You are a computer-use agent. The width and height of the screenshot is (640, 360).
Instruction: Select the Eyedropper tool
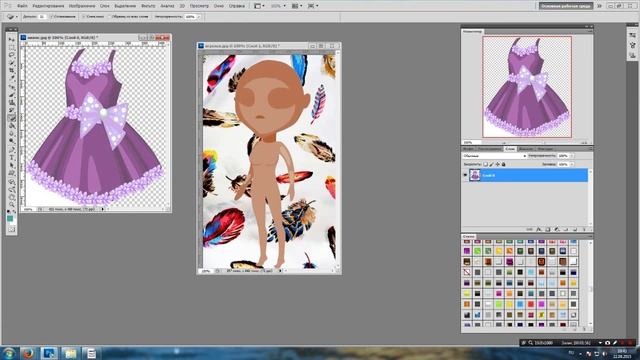coord(11,78)
